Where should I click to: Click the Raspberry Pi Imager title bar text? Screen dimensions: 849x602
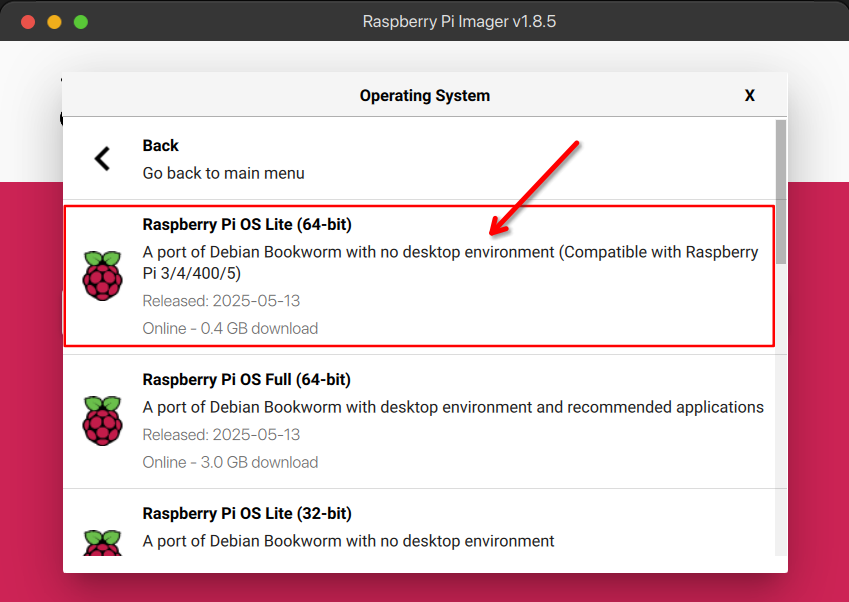coord(424,20)
